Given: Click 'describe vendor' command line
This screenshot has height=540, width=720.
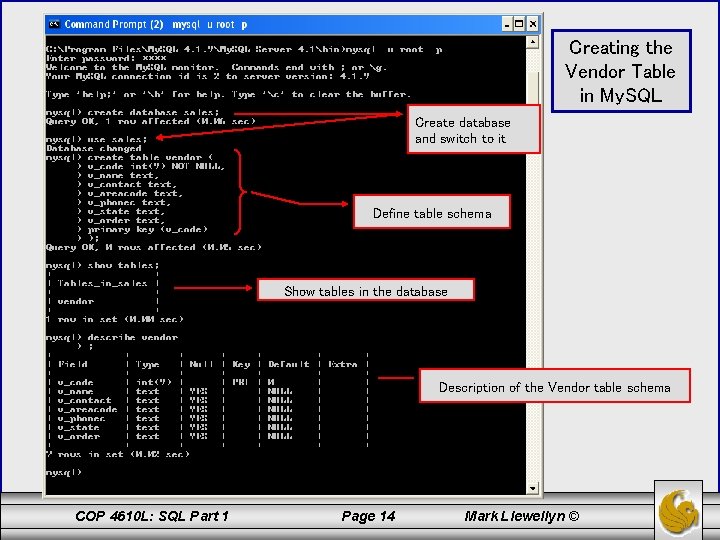Looking at the screenshot, I should [x=112, y=338].
